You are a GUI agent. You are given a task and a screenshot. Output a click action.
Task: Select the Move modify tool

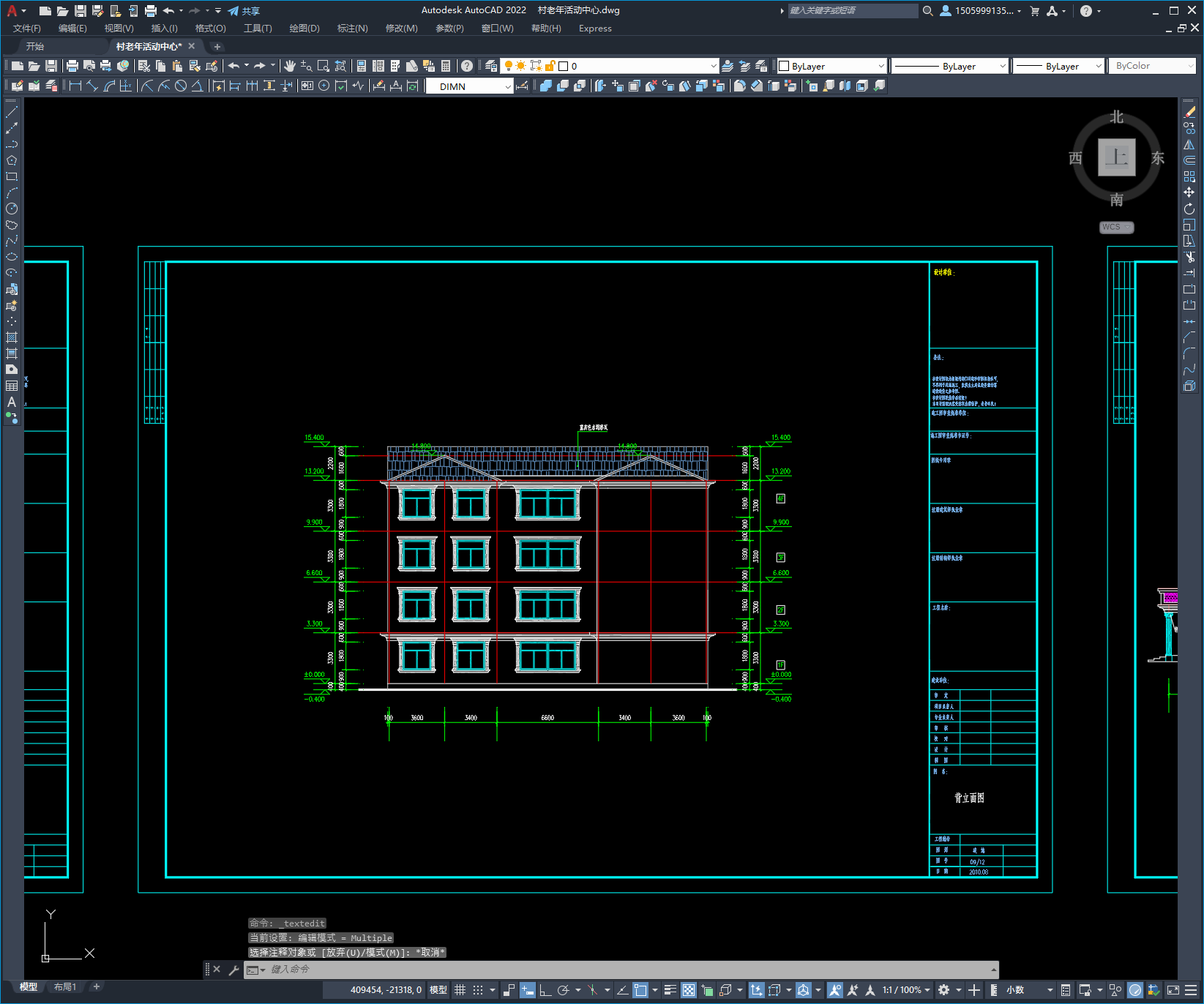(1189, 192)
